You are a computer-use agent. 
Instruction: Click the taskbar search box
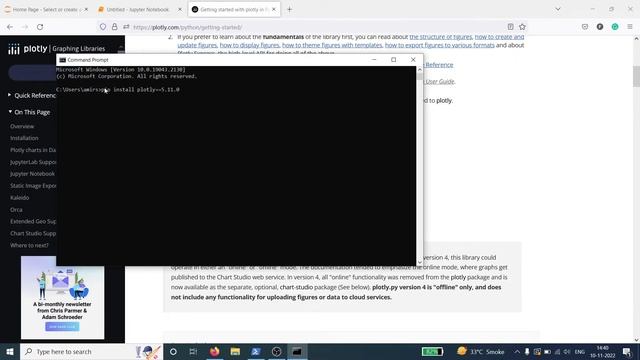click(91, 351)
